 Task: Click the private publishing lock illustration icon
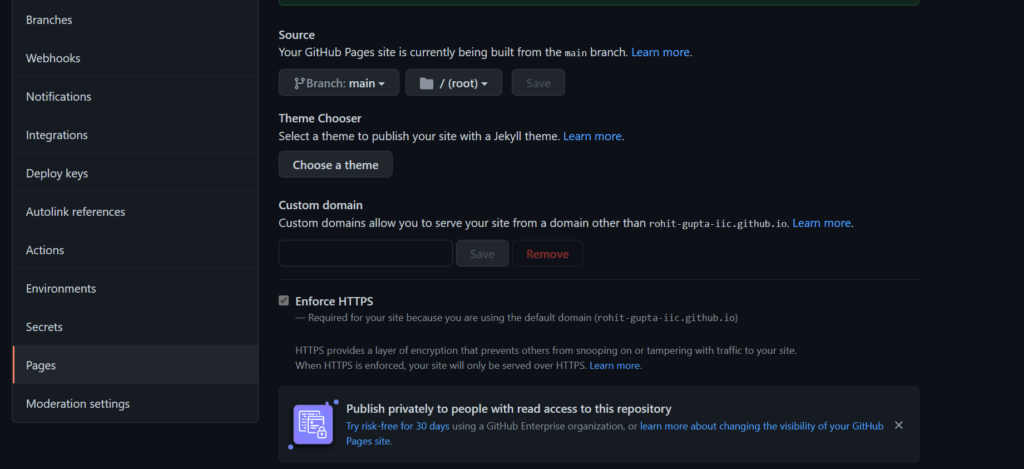(313, 424)
